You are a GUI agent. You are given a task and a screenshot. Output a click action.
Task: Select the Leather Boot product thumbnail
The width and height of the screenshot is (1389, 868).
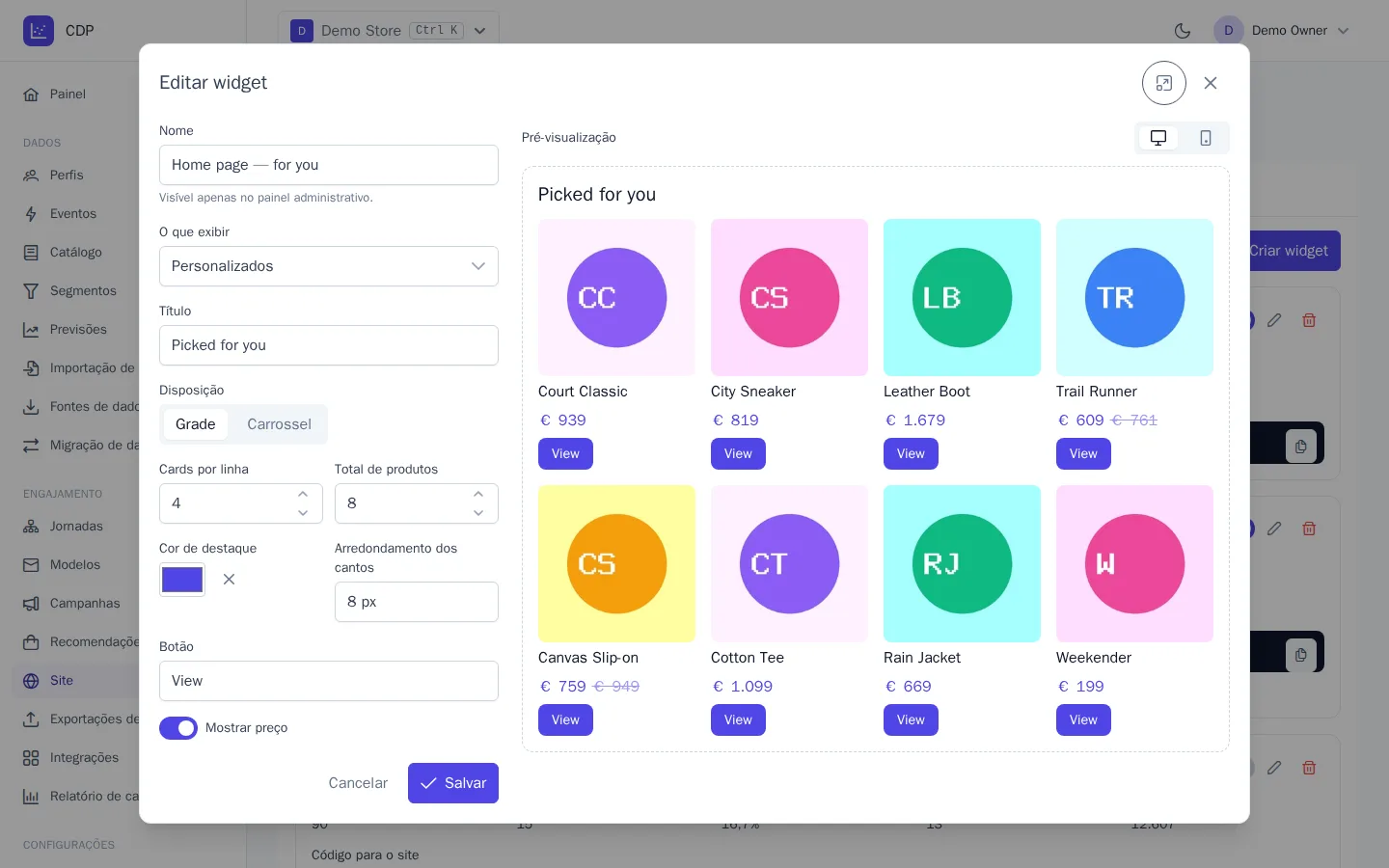click(x=962, y=297)
